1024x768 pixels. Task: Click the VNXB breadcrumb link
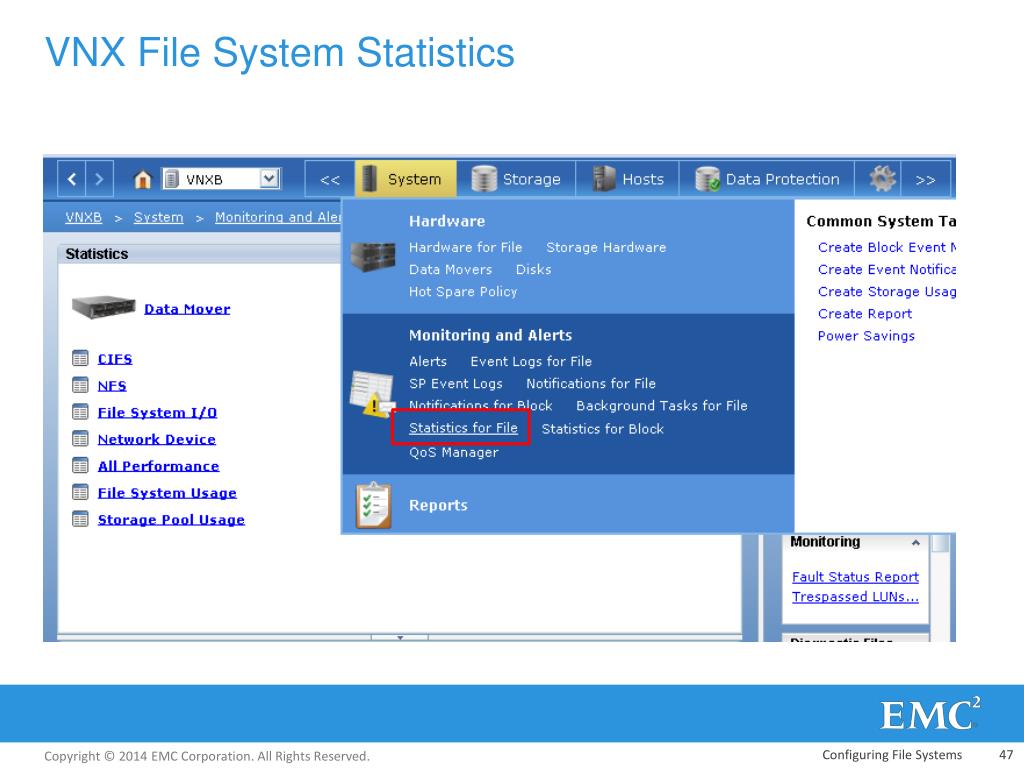[x=84, y=217]
